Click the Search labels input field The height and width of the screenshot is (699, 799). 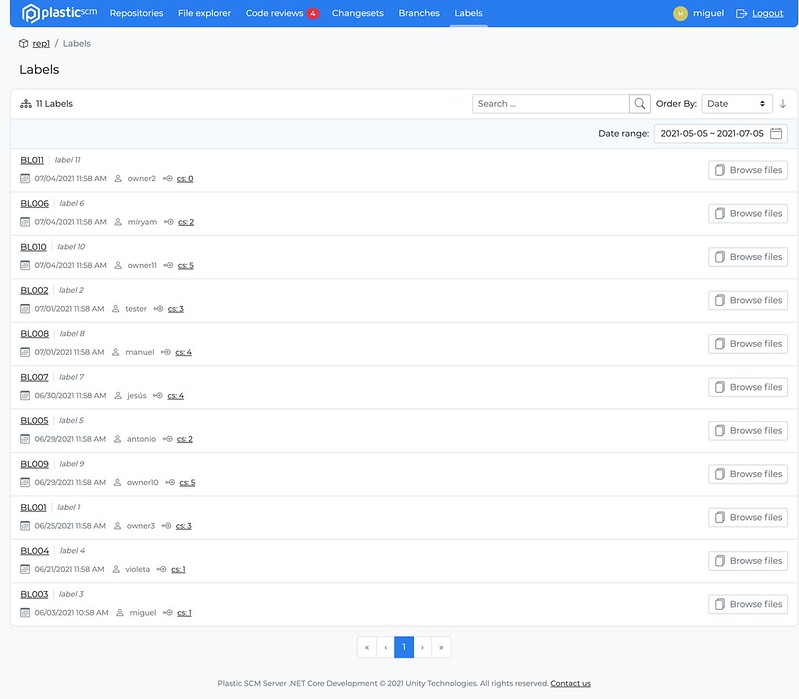tap(551, 104)
